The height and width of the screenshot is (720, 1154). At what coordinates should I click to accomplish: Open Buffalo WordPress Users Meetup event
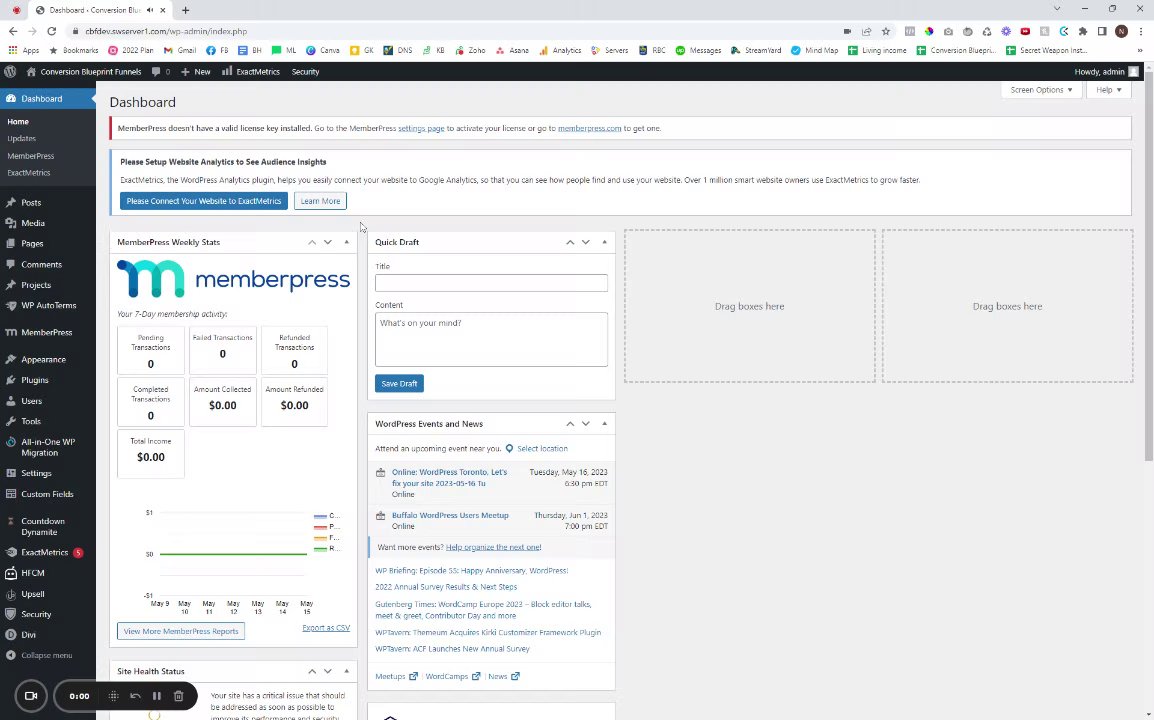[x=450, y=515]
